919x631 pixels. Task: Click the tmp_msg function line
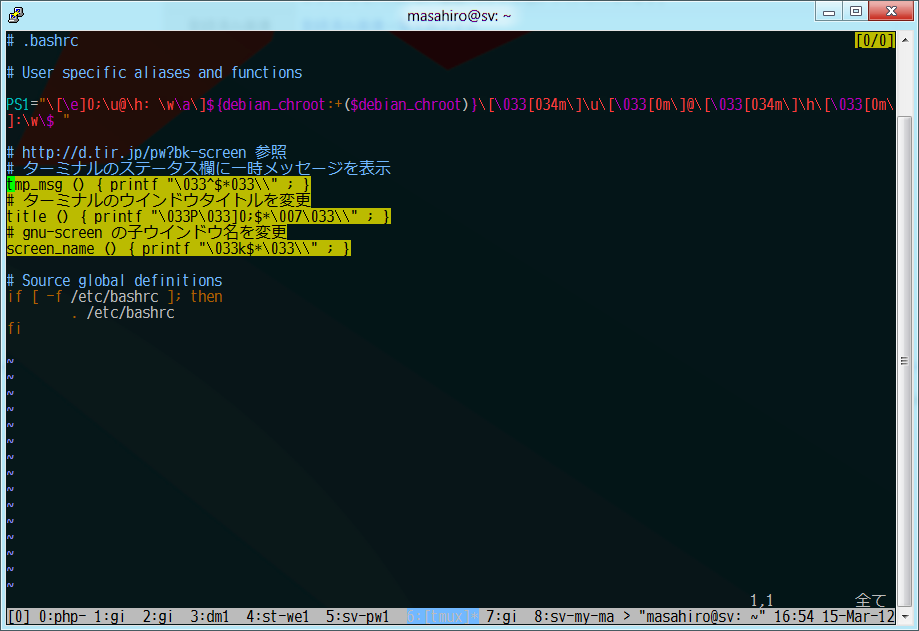(x=158, y=185)
